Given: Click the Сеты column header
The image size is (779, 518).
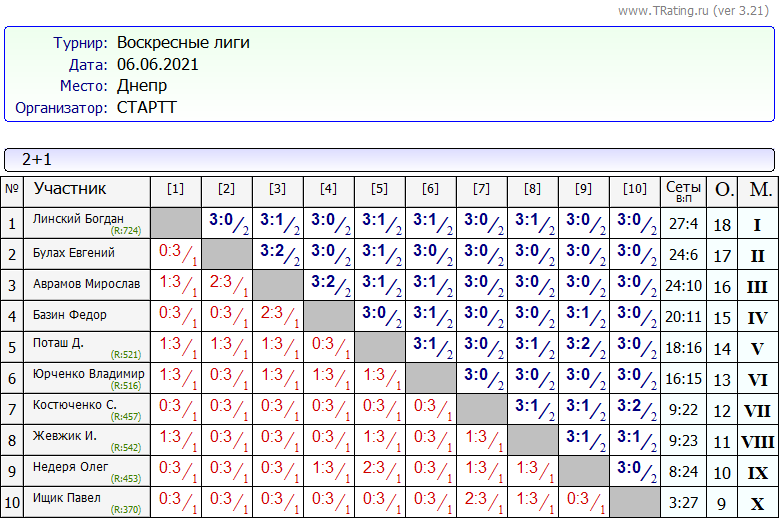Looking at the screenshot, I should point(684,190).
